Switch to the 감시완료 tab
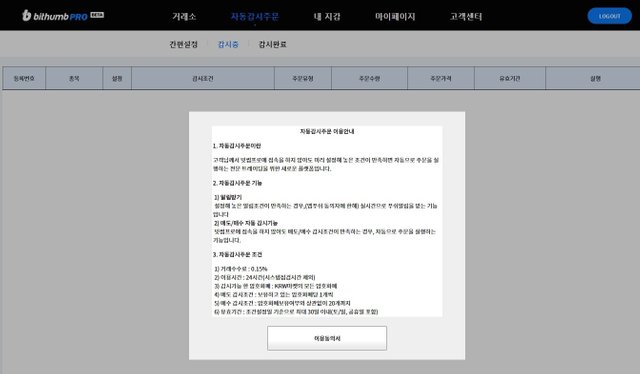Image resolution: width=640 pixels, height=374 pixels. tap(272, 44)
